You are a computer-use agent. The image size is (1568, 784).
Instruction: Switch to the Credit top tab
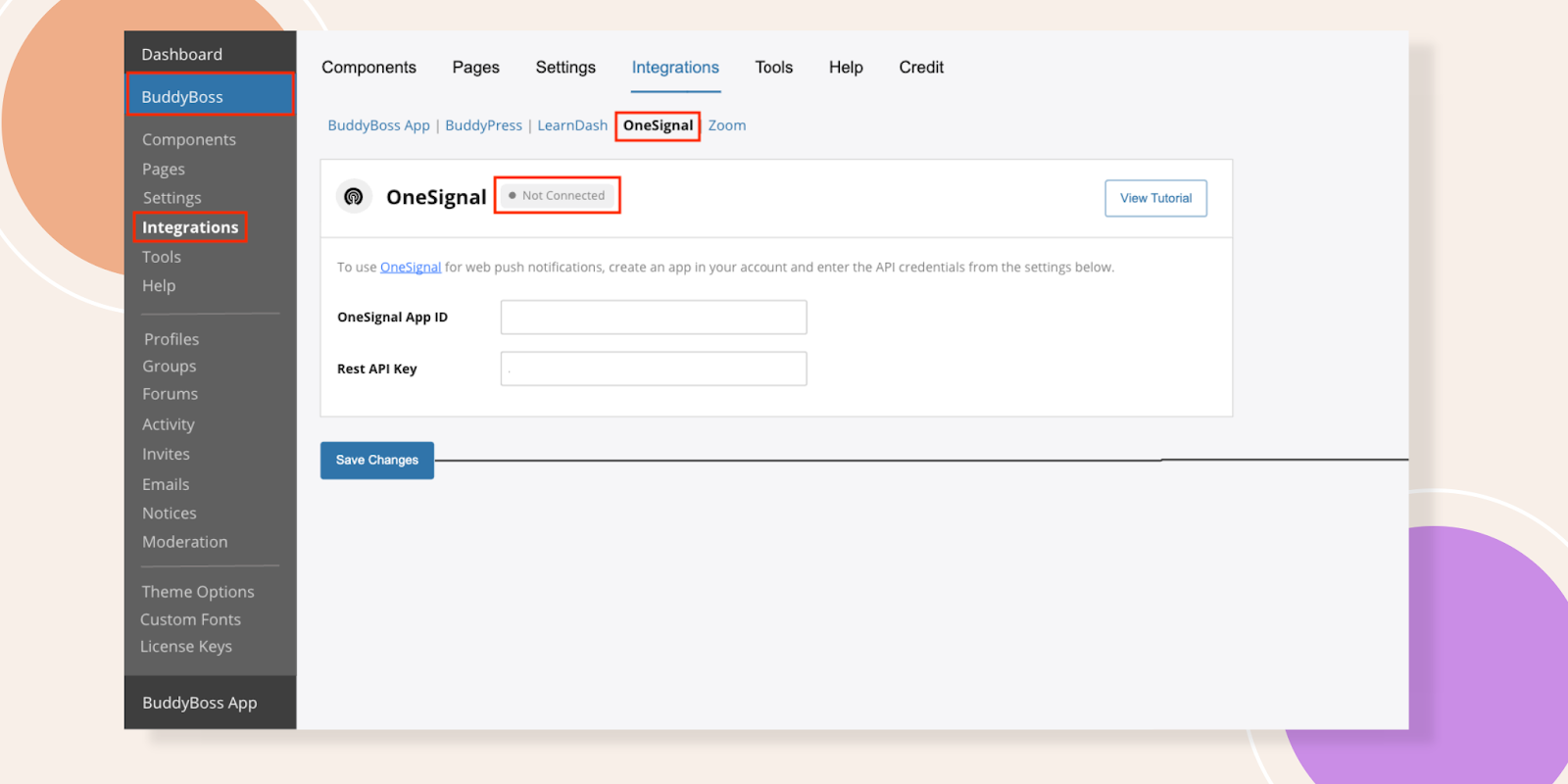[921, 67]
